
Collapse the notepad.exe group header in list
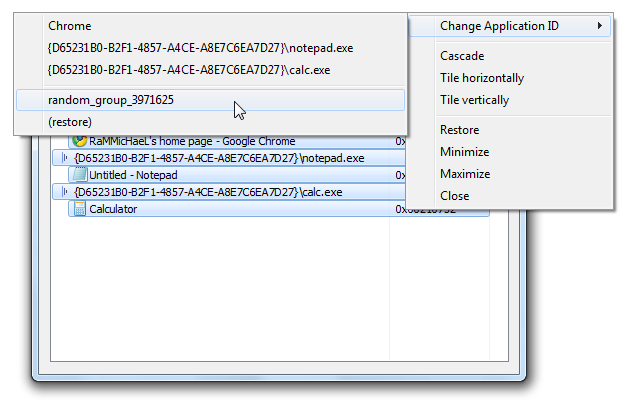click(x=64, y=158)
